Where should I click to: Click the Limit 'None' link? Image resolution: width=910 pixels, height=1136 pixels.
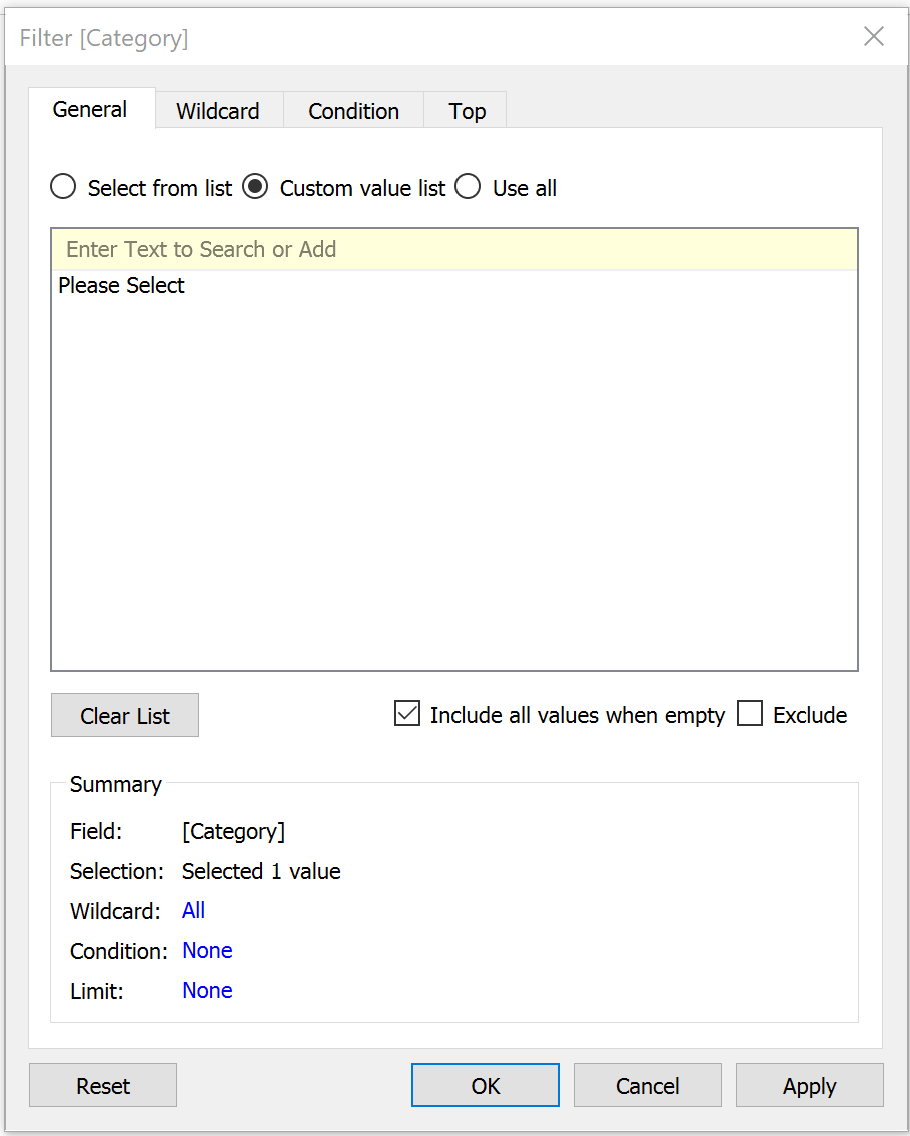coord(207,990)
